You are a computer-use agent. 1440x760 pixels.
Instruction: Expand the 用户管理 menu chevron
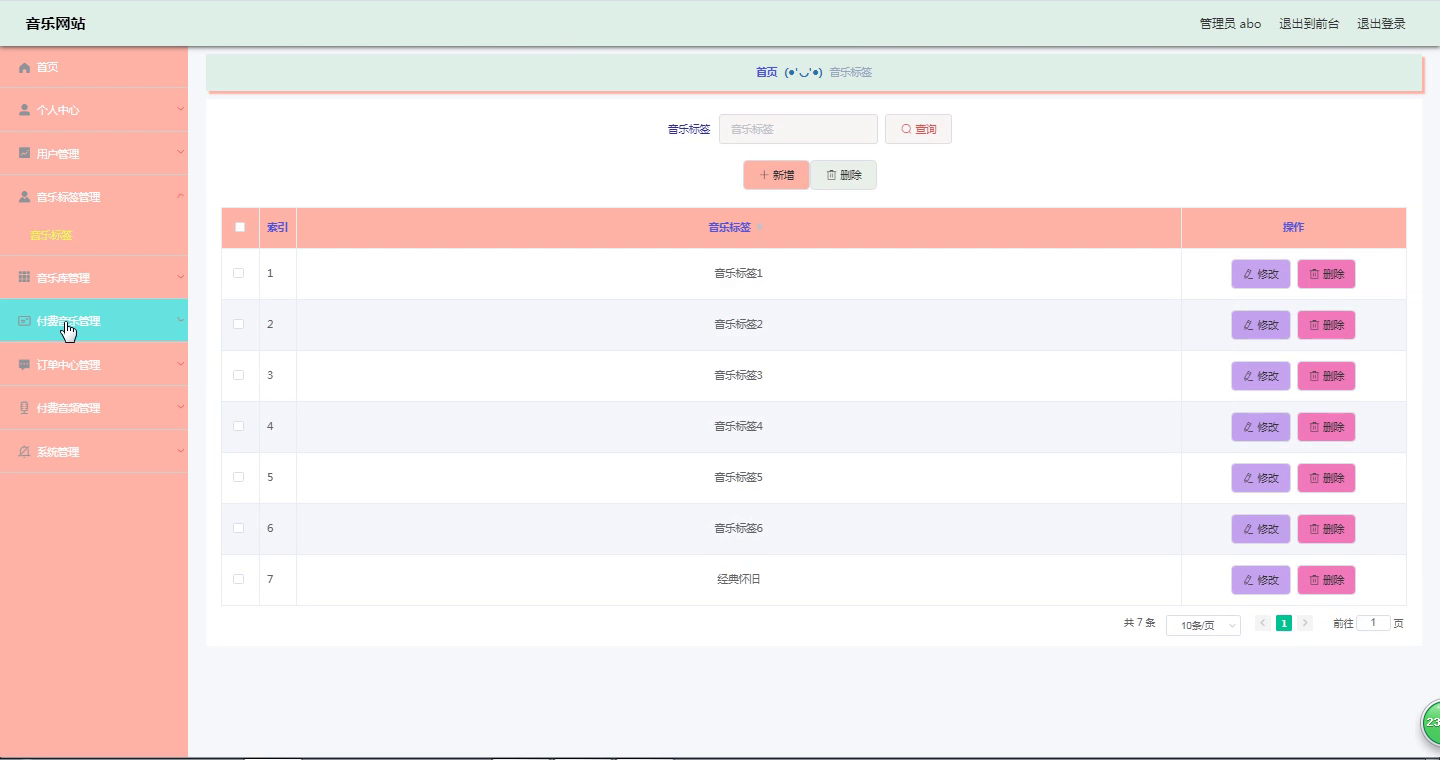(x=181, y=153)
